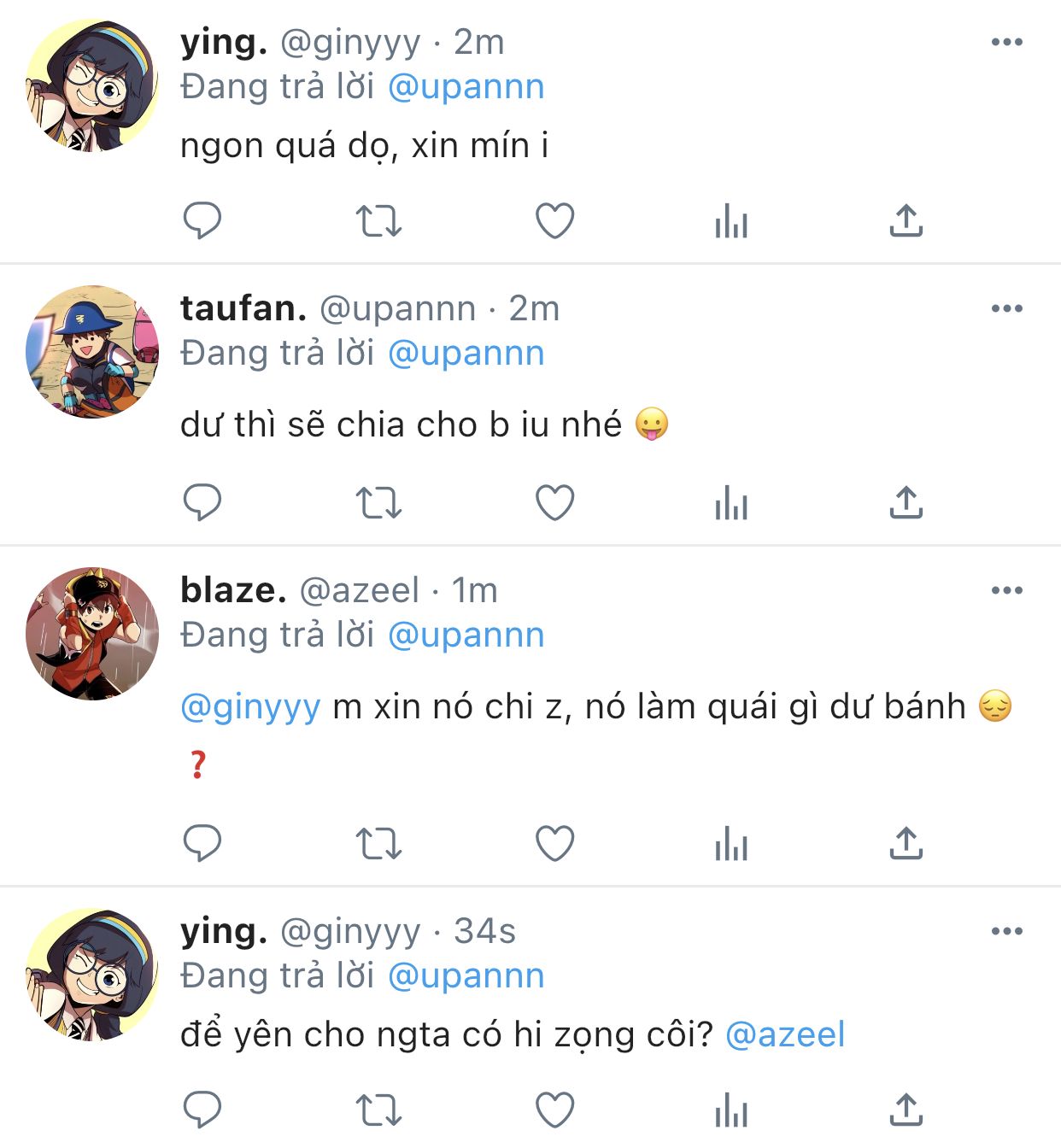
Task: Open more options on ying's first tweet
Action: [1007, 42]
